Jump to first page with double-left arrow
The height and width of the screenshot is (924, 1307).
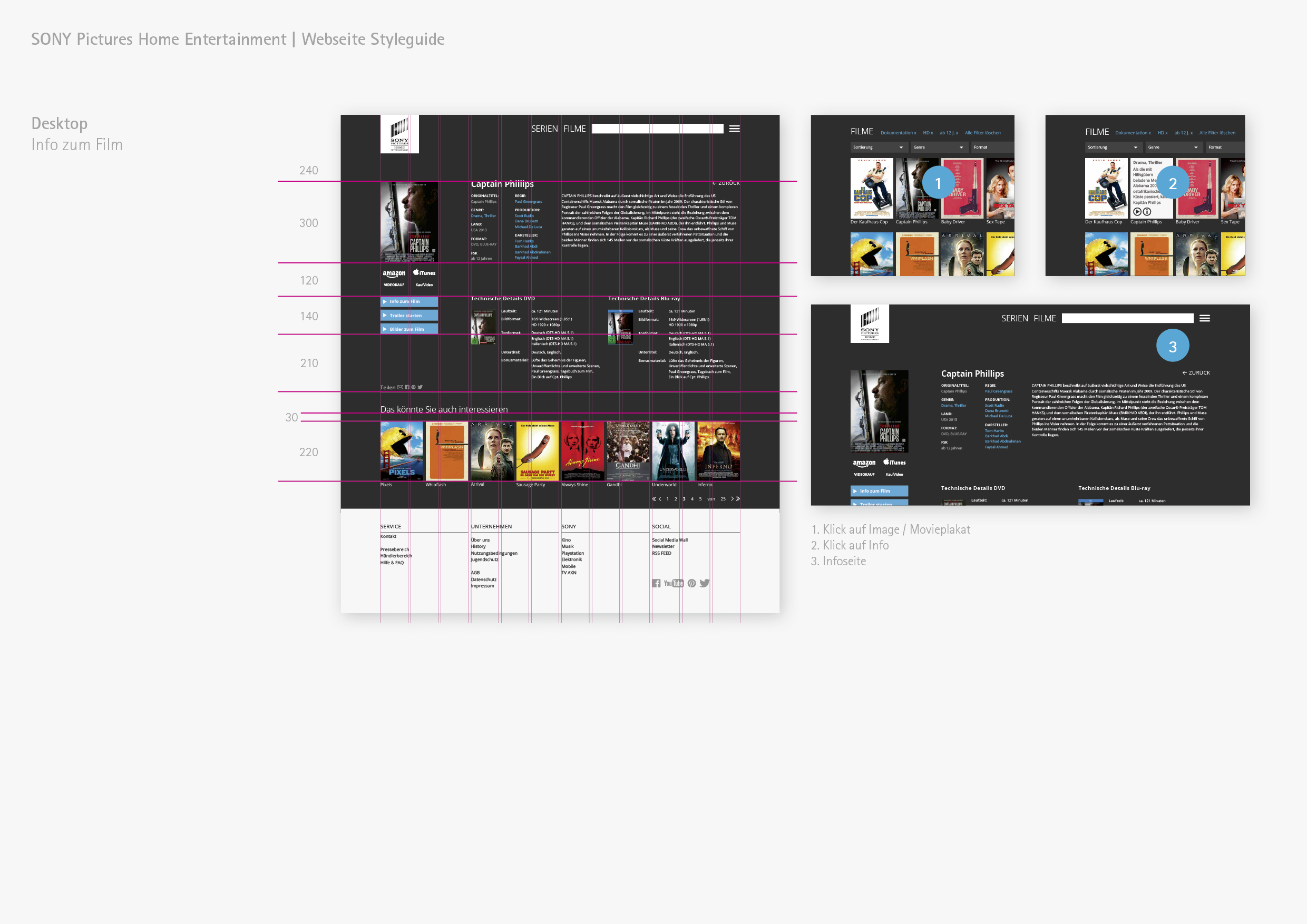point(654,499)
